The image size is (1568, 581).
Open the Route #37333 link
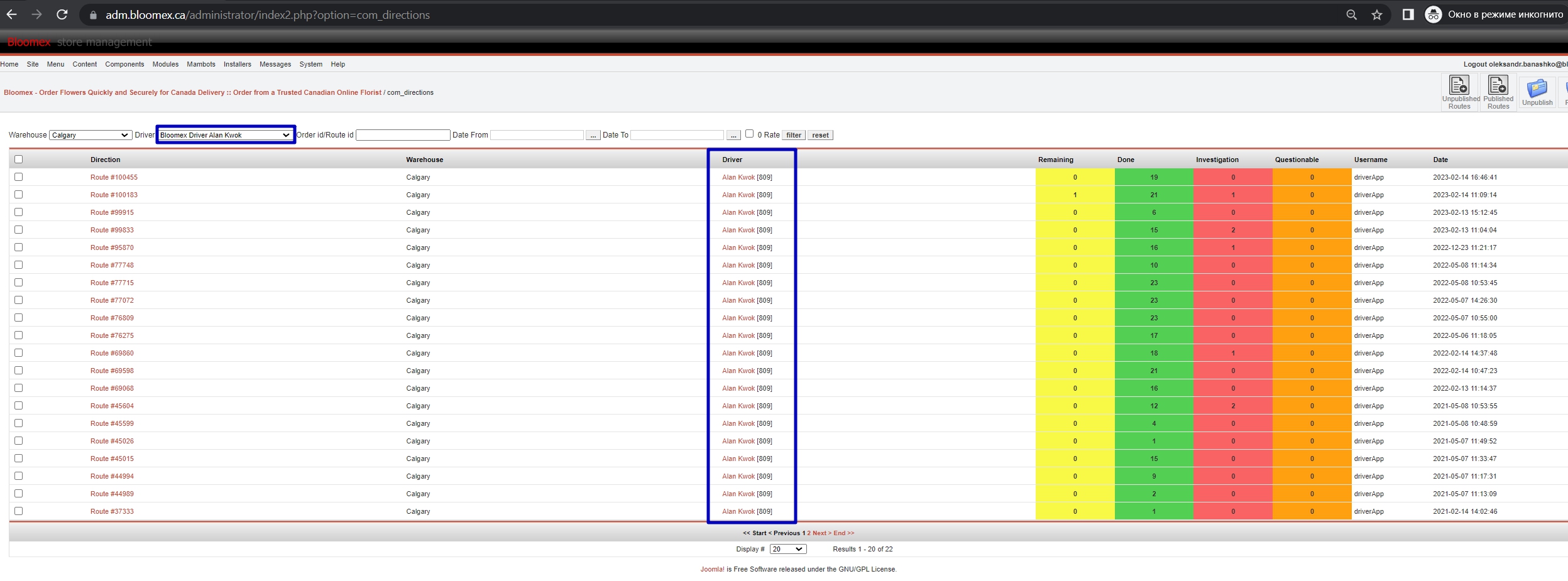click(112, 511)
